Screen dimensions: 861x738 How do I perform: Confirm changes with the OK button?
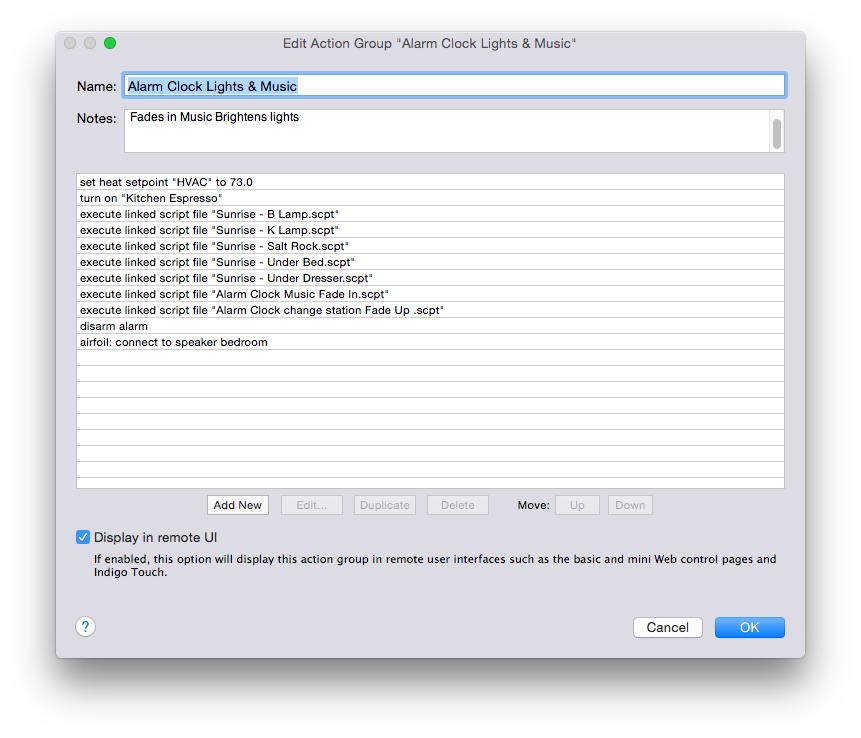click(x=750, y=627)
